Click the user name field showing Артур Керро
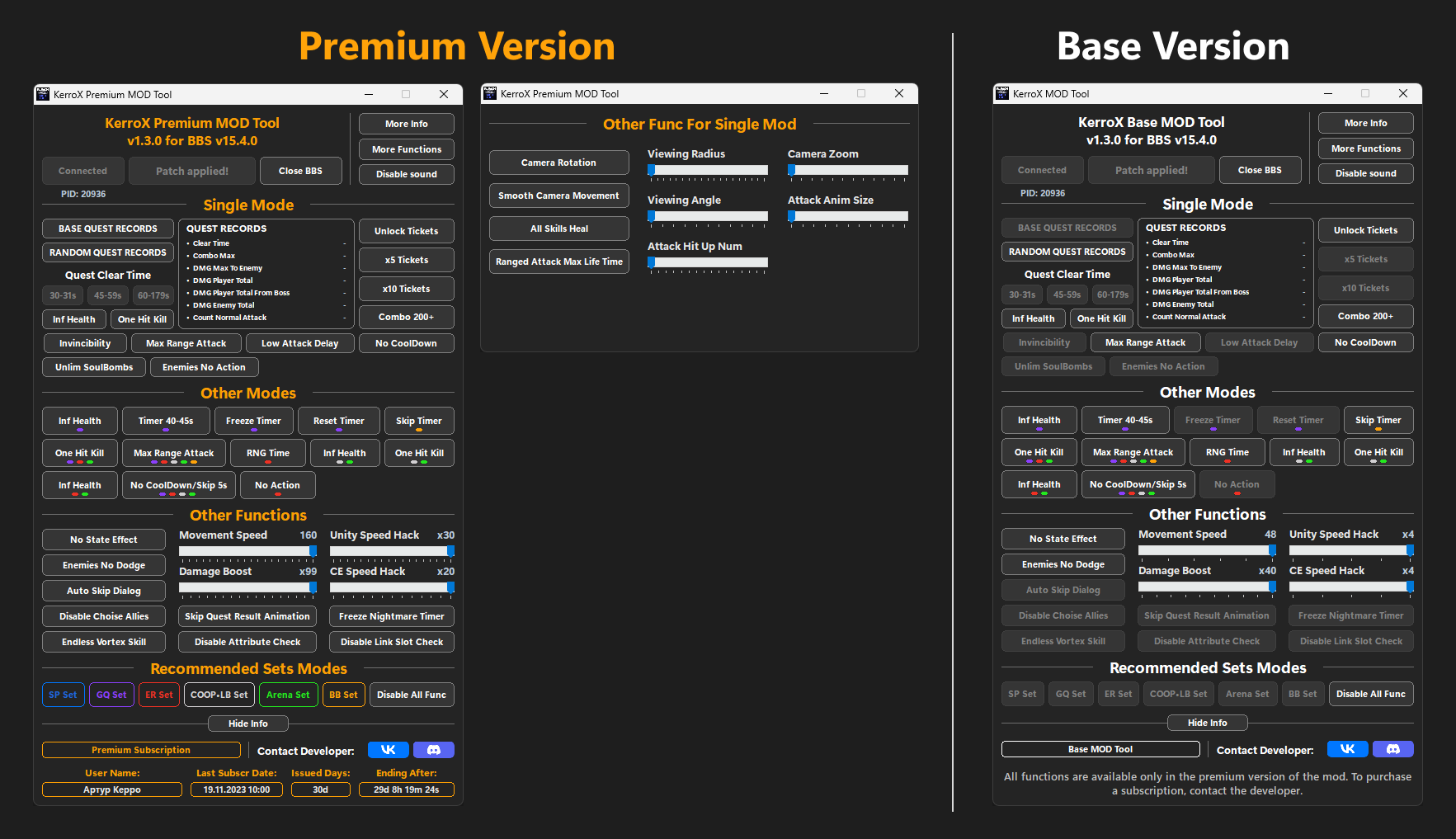This screenshot has width=1456, height=839. pos(111,790)
